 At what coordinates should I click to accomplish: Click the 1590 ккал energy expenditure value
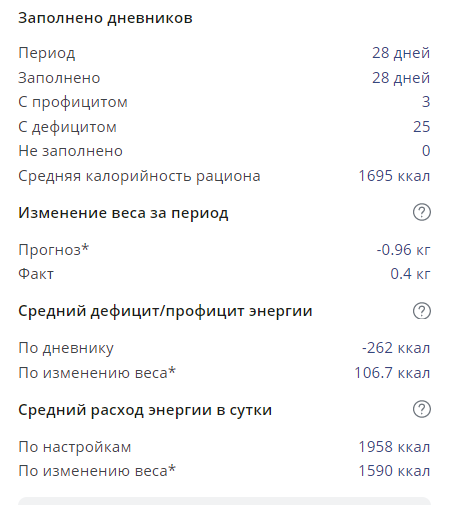(394, 471)
